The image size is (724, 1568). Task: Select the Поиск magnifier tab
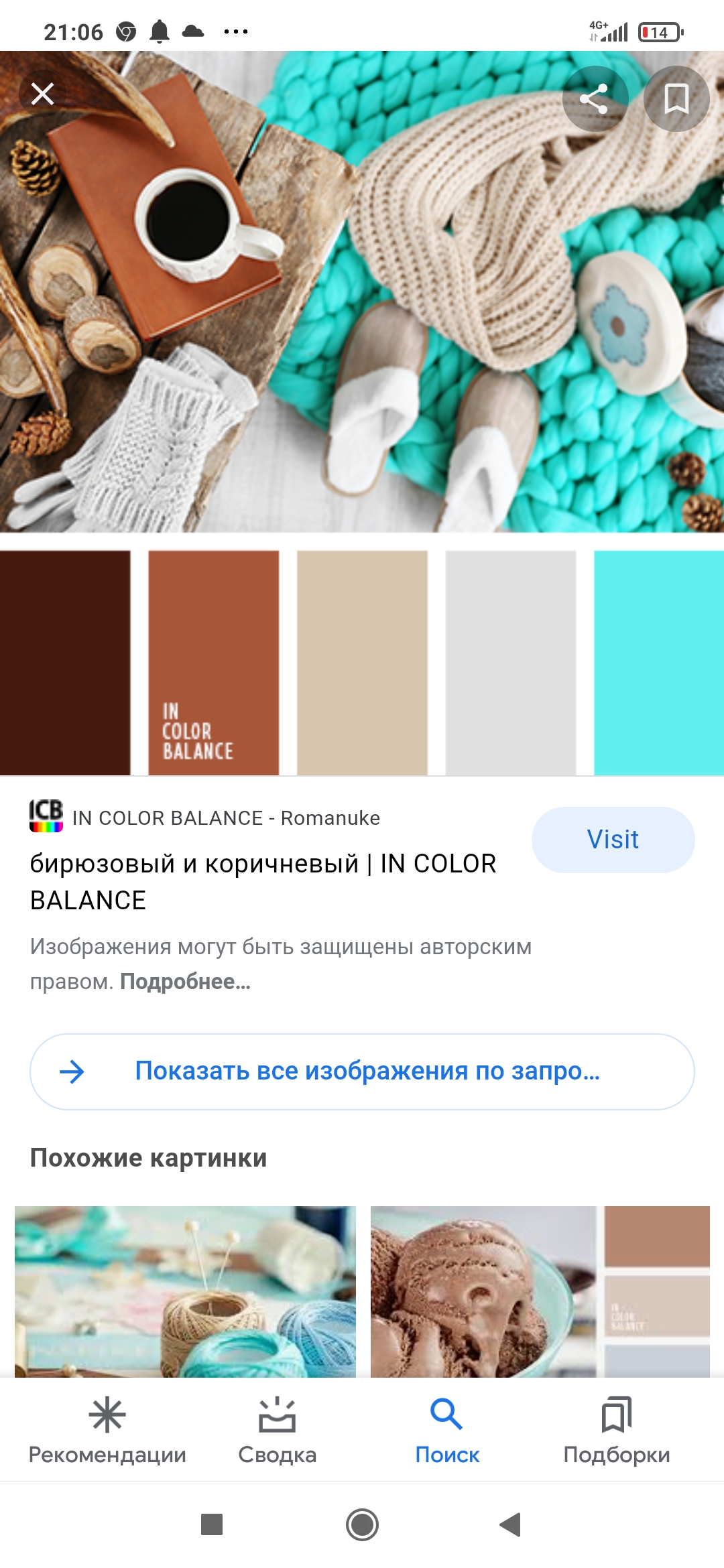pyautogui.click(x=447, y=1430)
